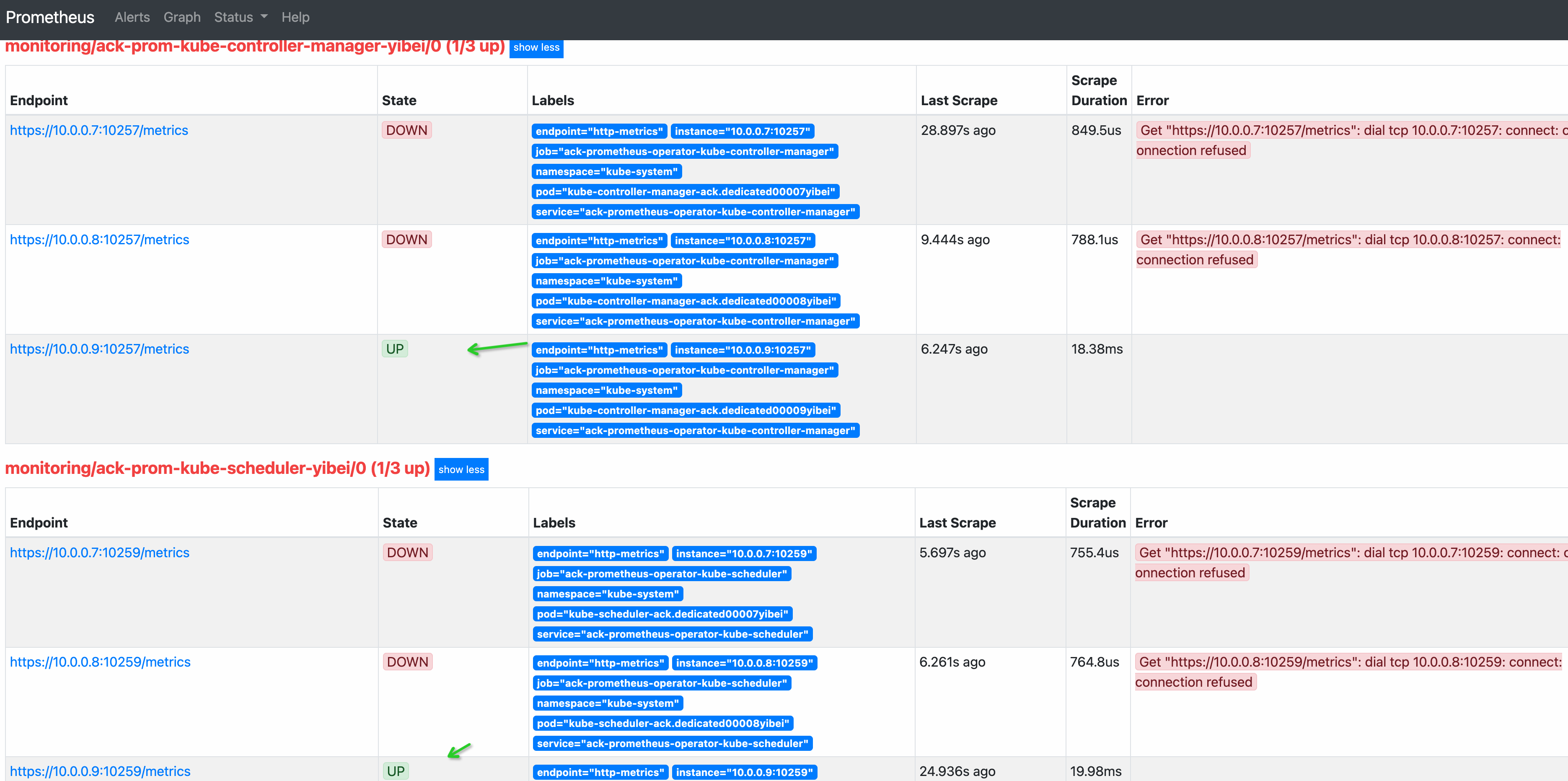The height and width of the screenshot is (781, 1568).
Task: Open the https://10.0.0.9:10257/metrics endpoint
Action: coord(99,349)
